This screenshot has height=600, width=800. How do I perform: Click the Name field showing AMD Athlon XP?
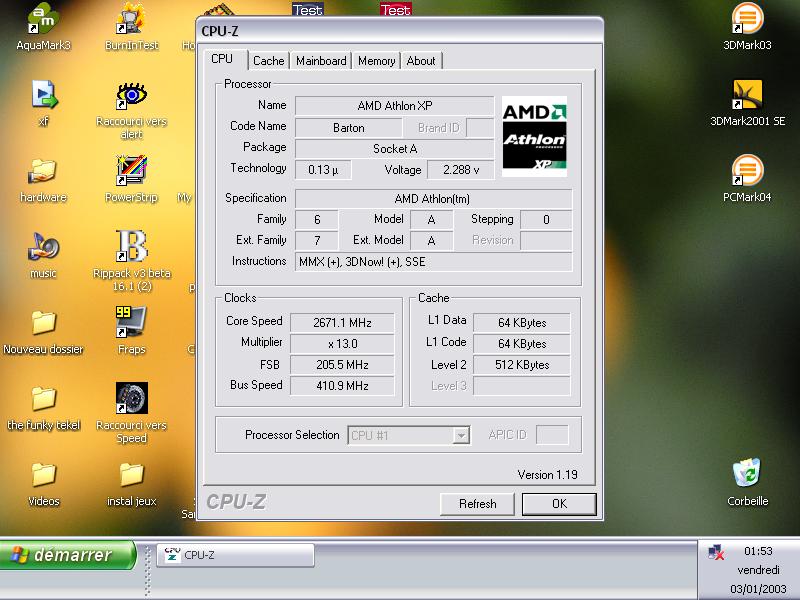point(394,106)
